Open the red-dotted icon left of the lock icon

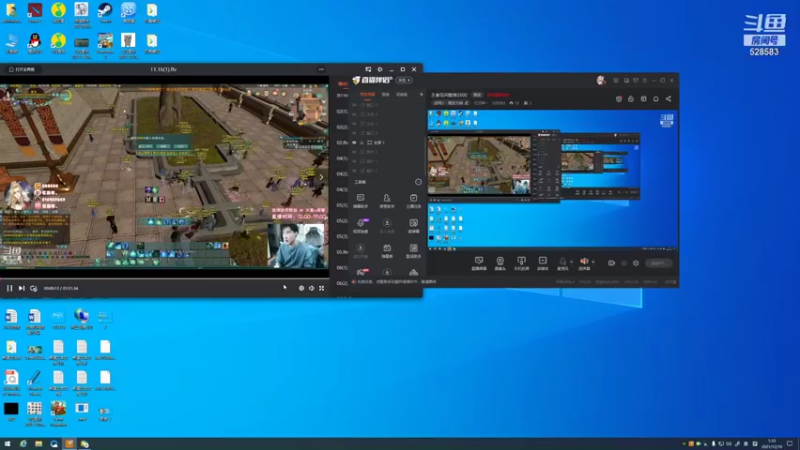[619, 99]
